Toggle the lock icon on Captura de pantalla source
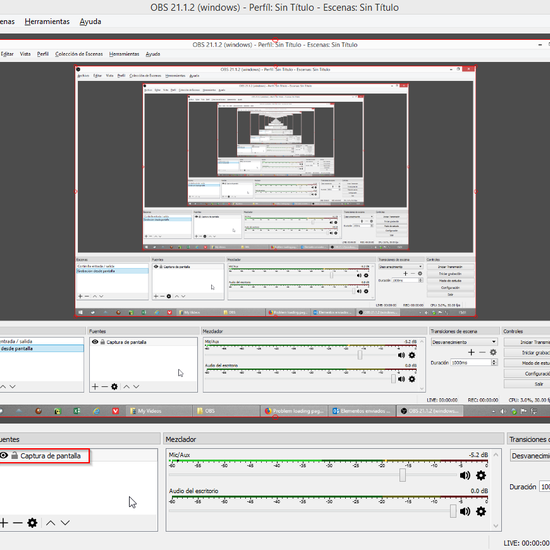Viewport: 550px width, 550px height. [x=14, y=456]
